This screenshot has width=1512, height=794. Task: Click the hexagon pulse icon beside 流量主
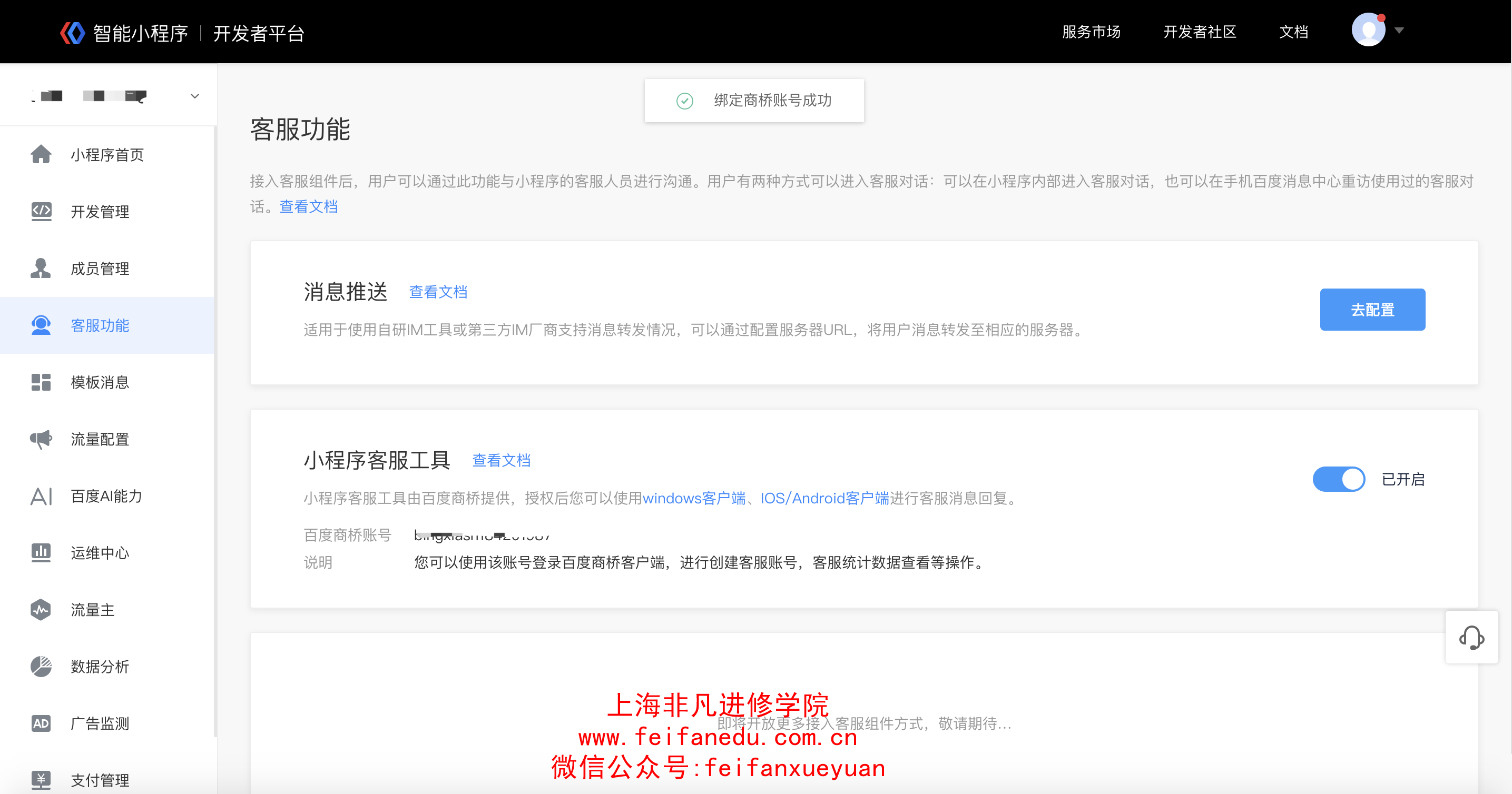pyautogui.click(x=41, y=610)
